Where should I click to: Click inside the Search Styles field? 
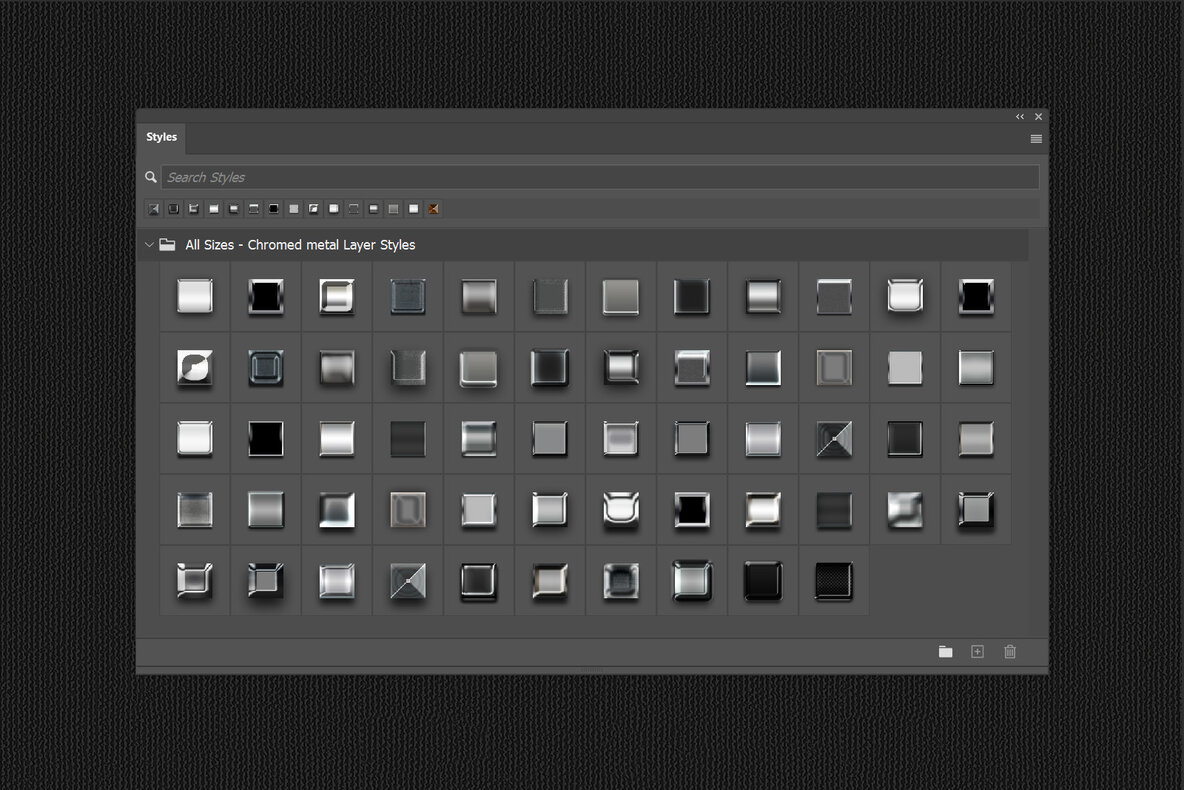pyautogui.click(x=400, y=177)
